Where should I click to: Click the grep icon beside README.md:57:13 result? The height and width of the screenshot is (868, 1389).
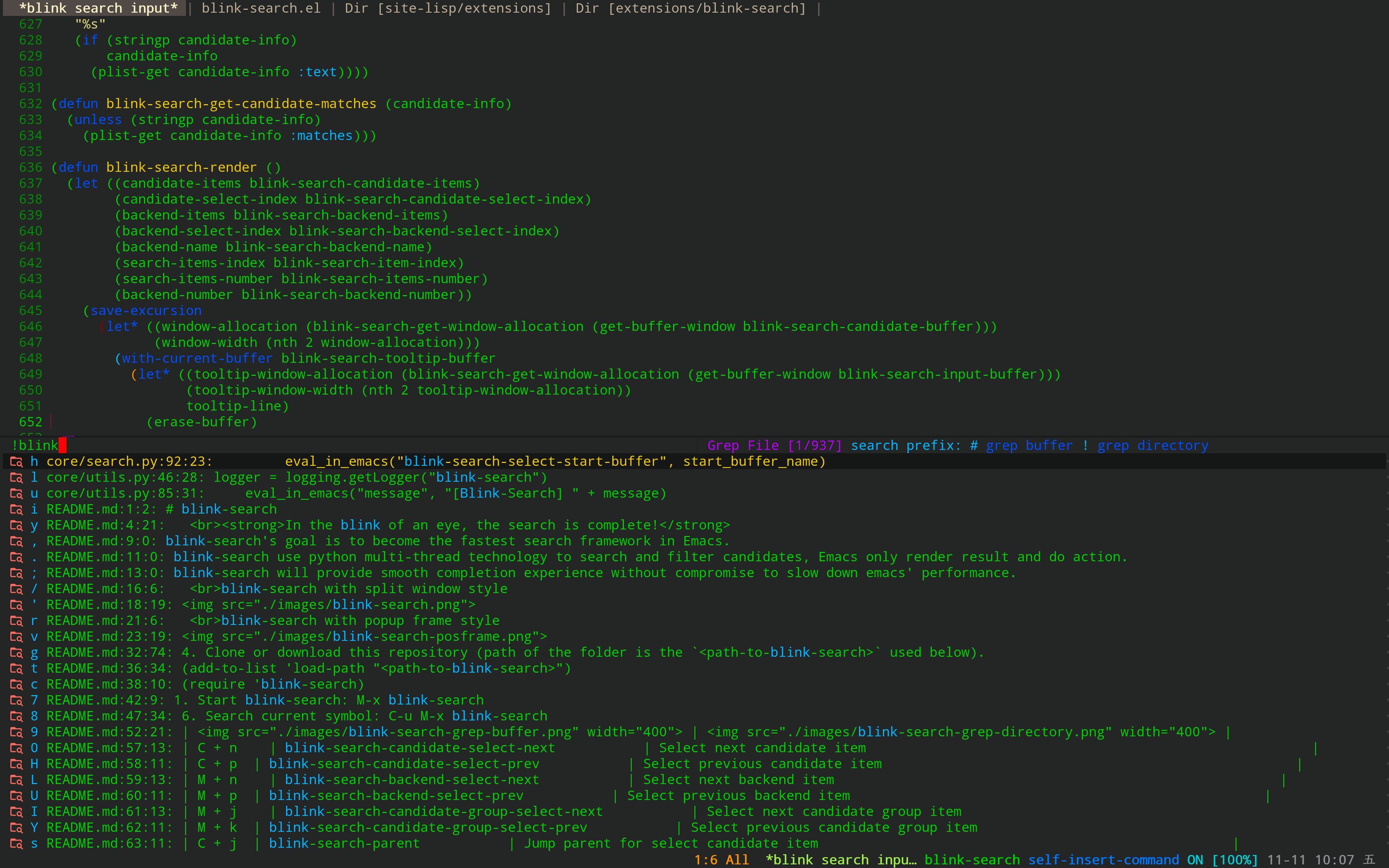click(x=16, y=748)
